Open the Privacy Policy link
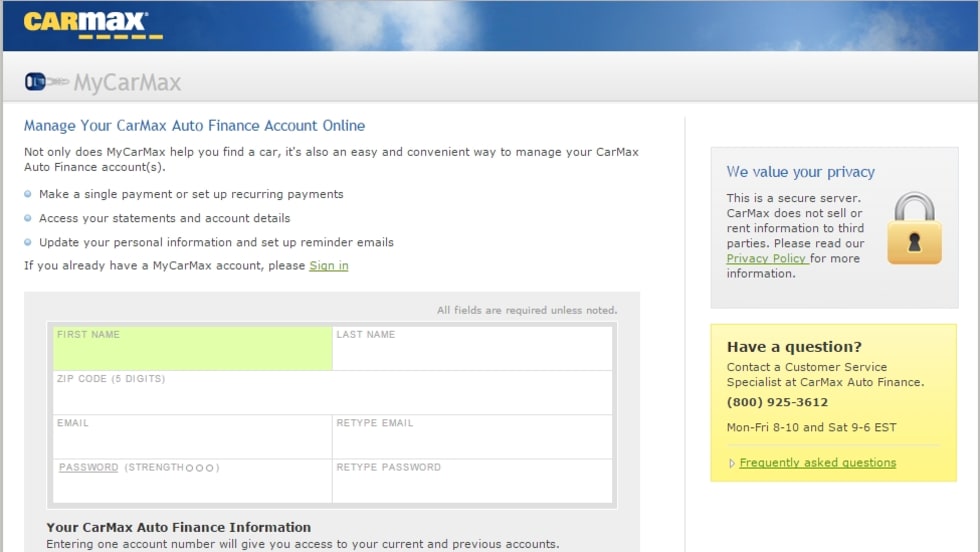Screen dimensions: 980x552 pyautogui.click(x=766, y=258)
